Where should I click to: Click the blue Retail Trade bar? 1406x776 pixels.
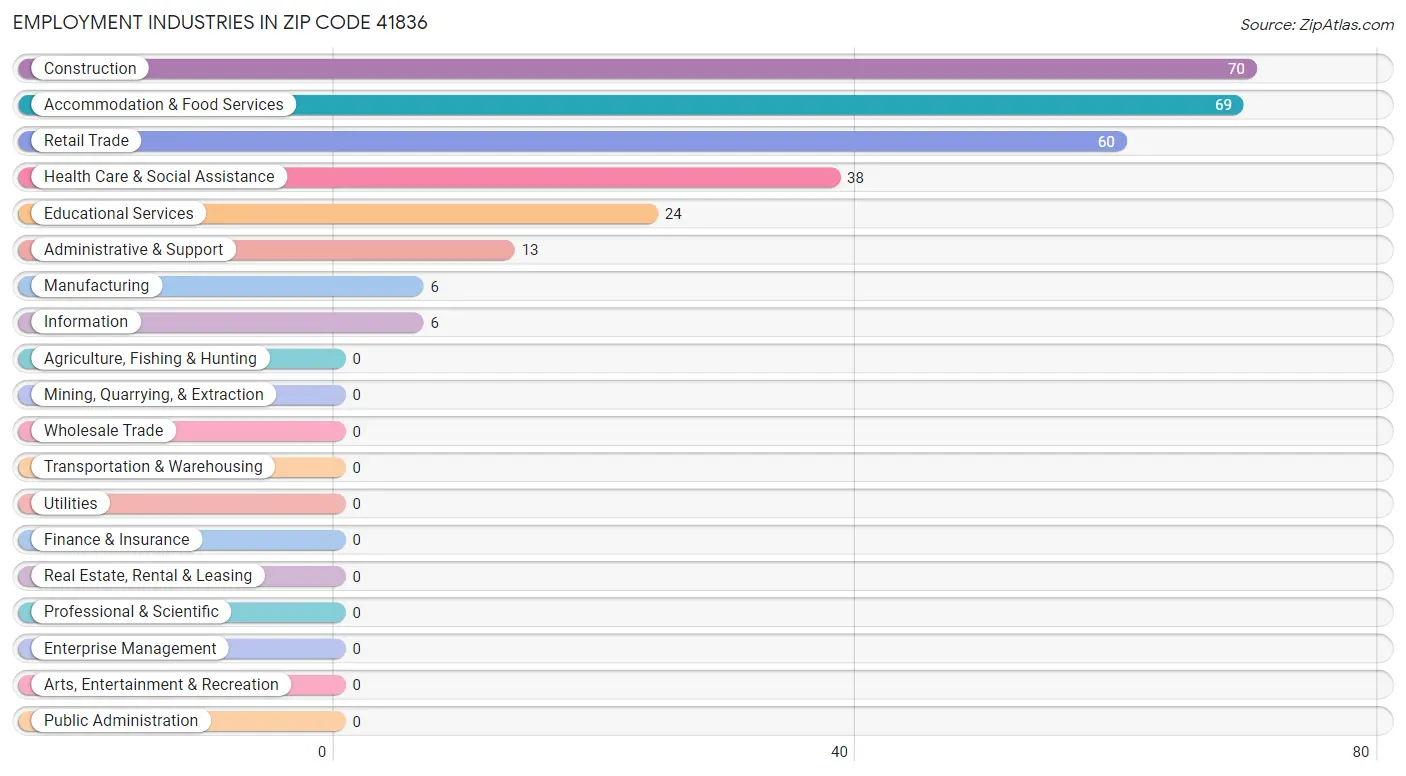point(572,141)
